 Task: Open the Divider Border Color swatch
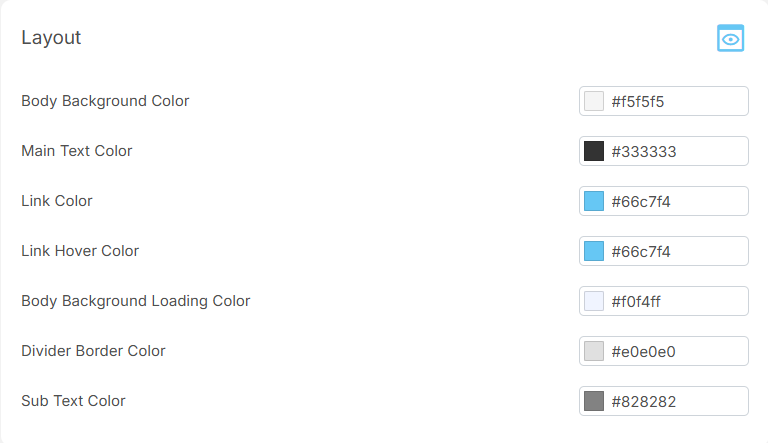pyautogui.click(x=594, y=351)
